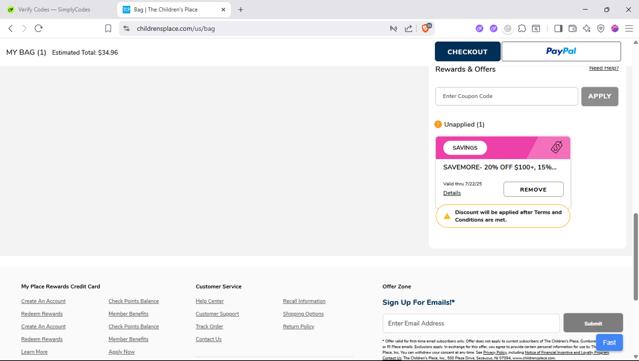Click the browser address bar URL
The image size is (639, 361).
[x=176, y=29]
